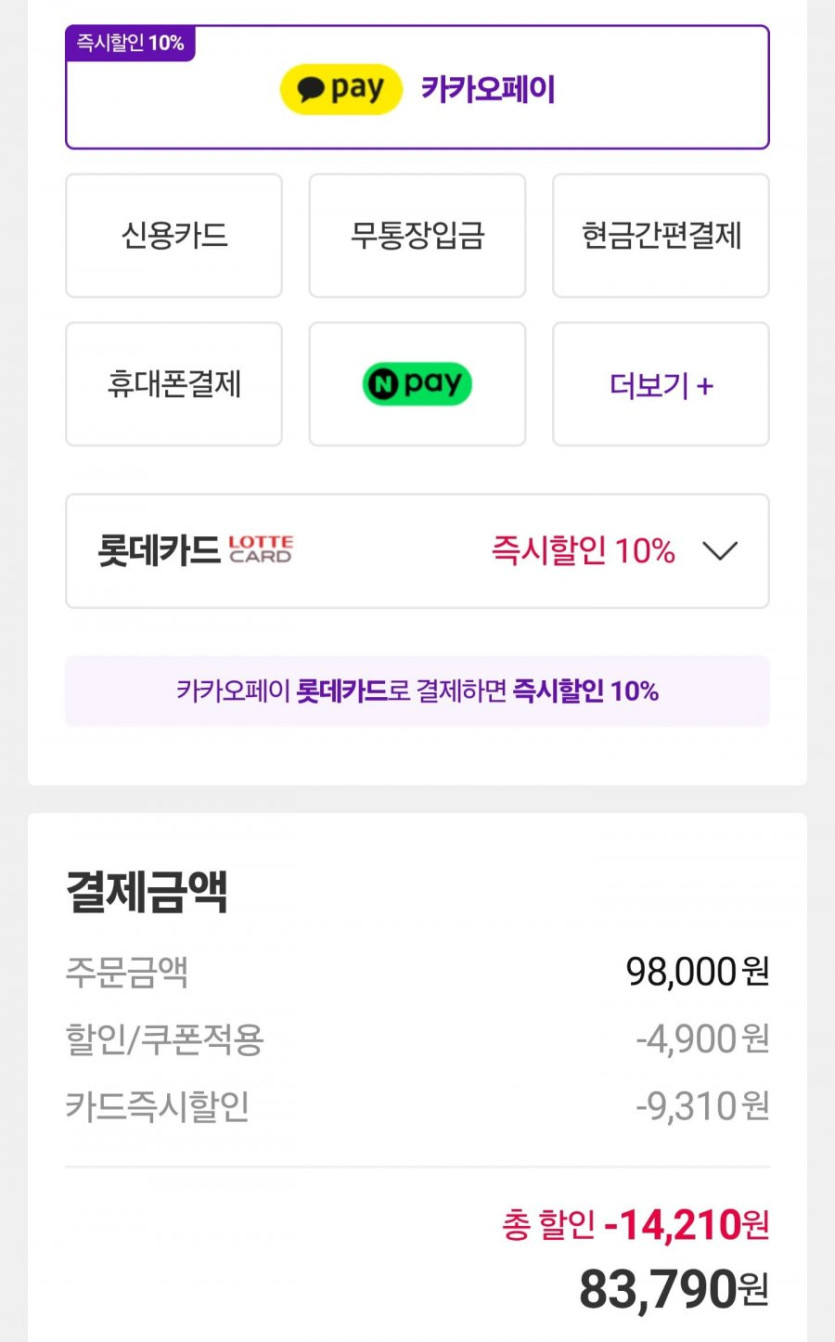Select the green N pay logo

click(x=417, y=384)
